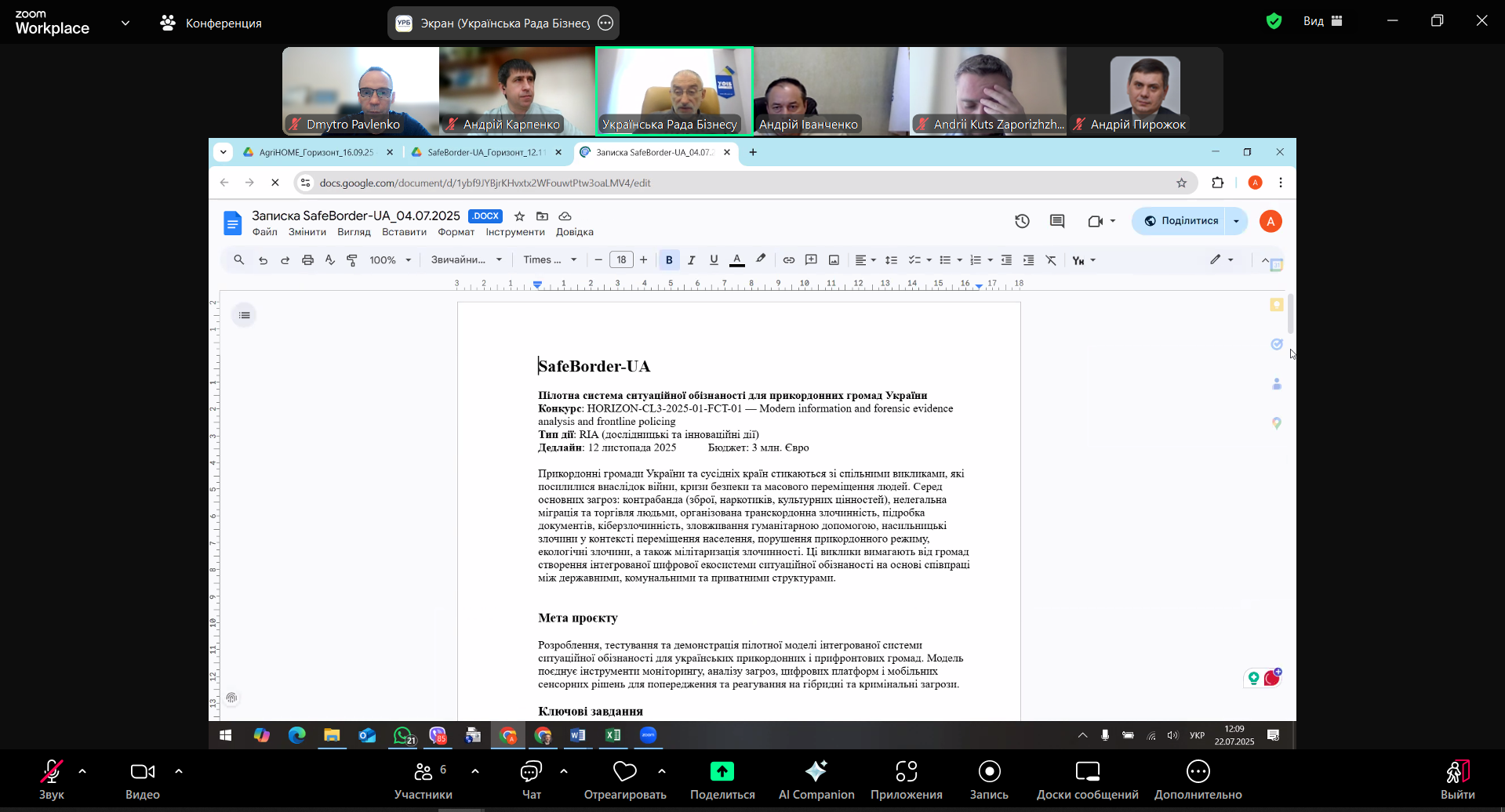Open the Participants list
This screenshot has height=812, width=1505.
(424, 772)
